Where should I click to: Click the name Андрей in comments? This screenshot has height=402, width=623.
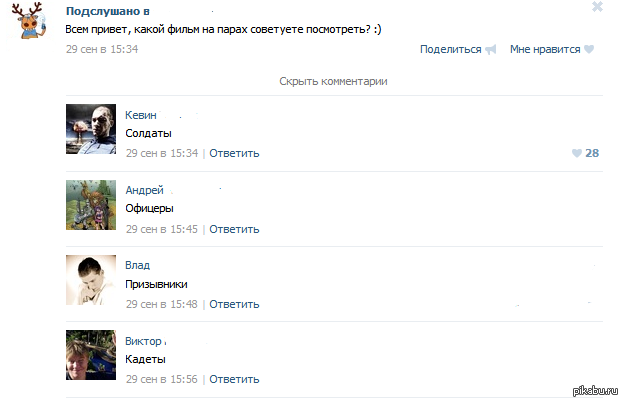(144, 190)
